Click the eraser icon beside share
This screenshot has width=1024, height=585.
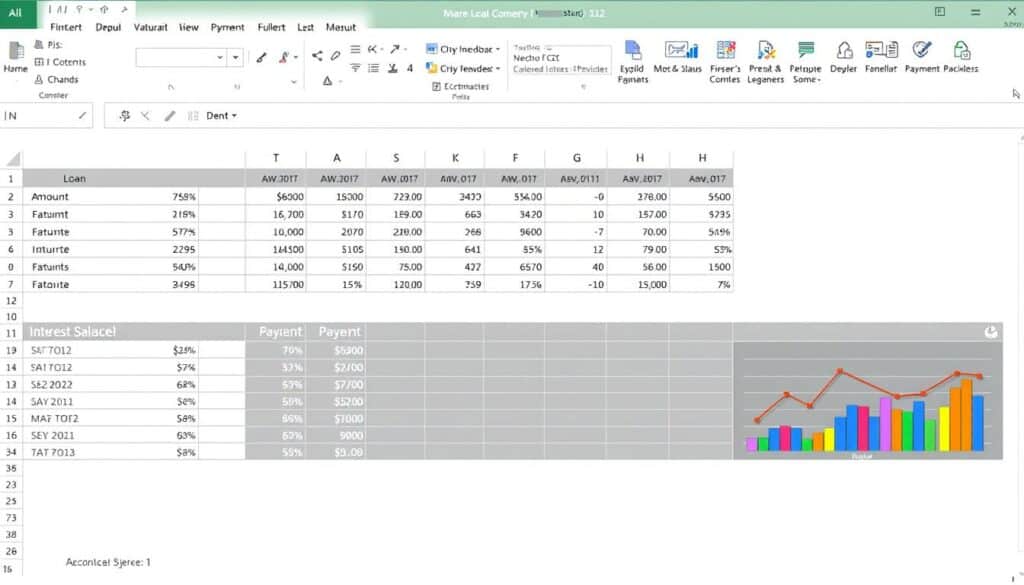[335, 55]
